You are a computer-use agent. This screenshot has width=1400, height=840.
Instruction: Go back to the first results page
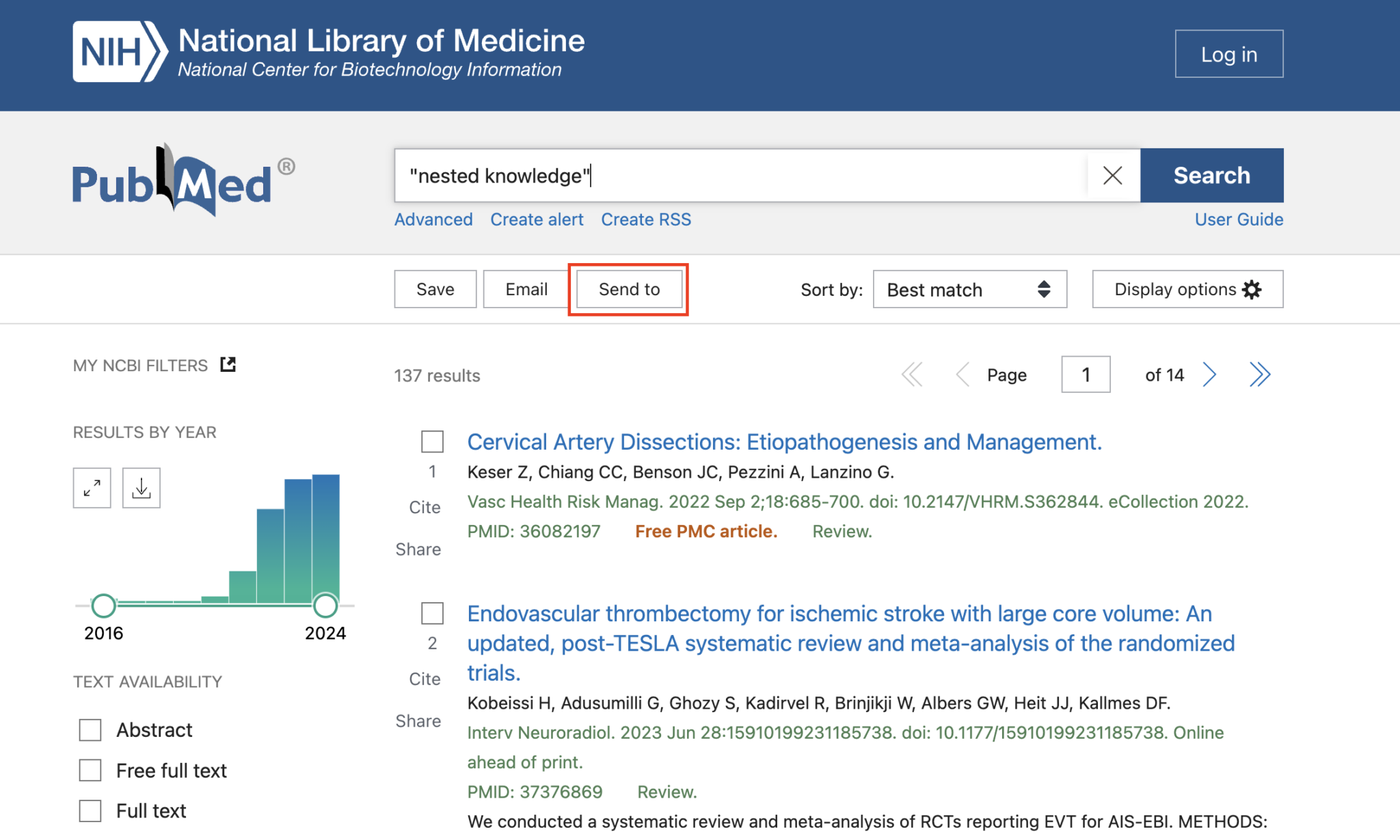[x=912, y=375]
